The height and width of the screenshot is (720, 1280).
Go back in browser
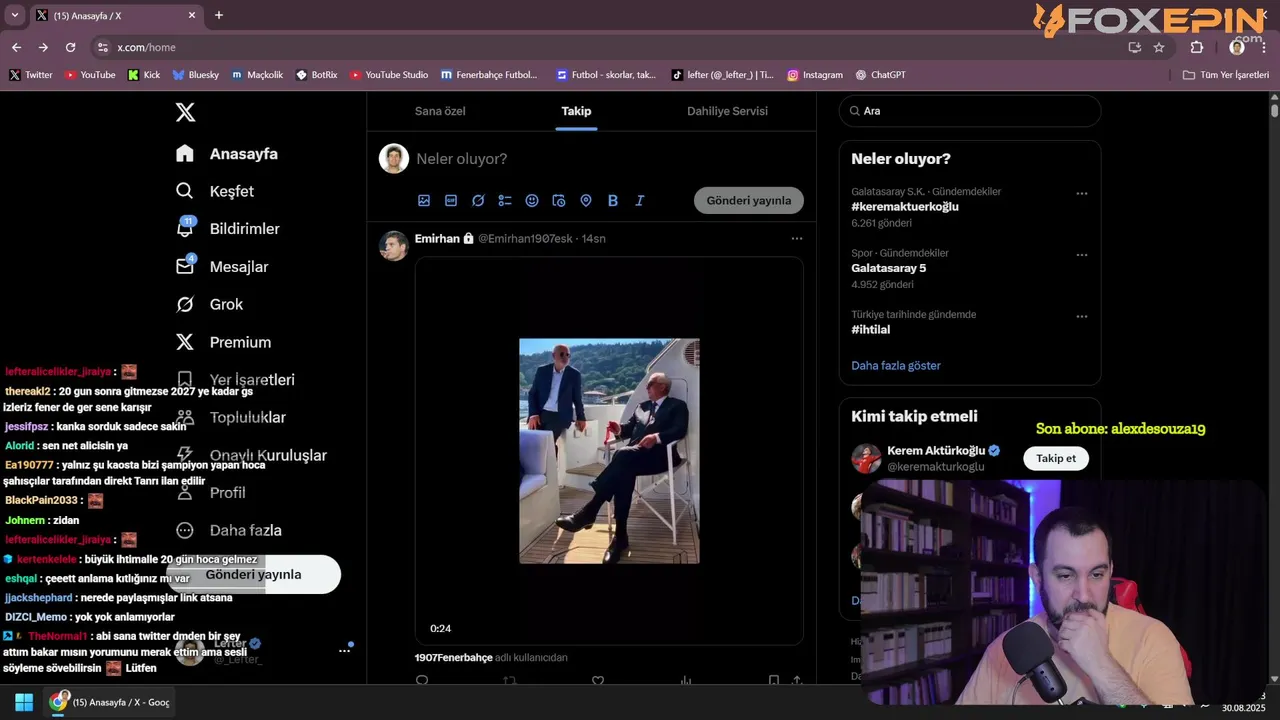click(x=16, y=47)
